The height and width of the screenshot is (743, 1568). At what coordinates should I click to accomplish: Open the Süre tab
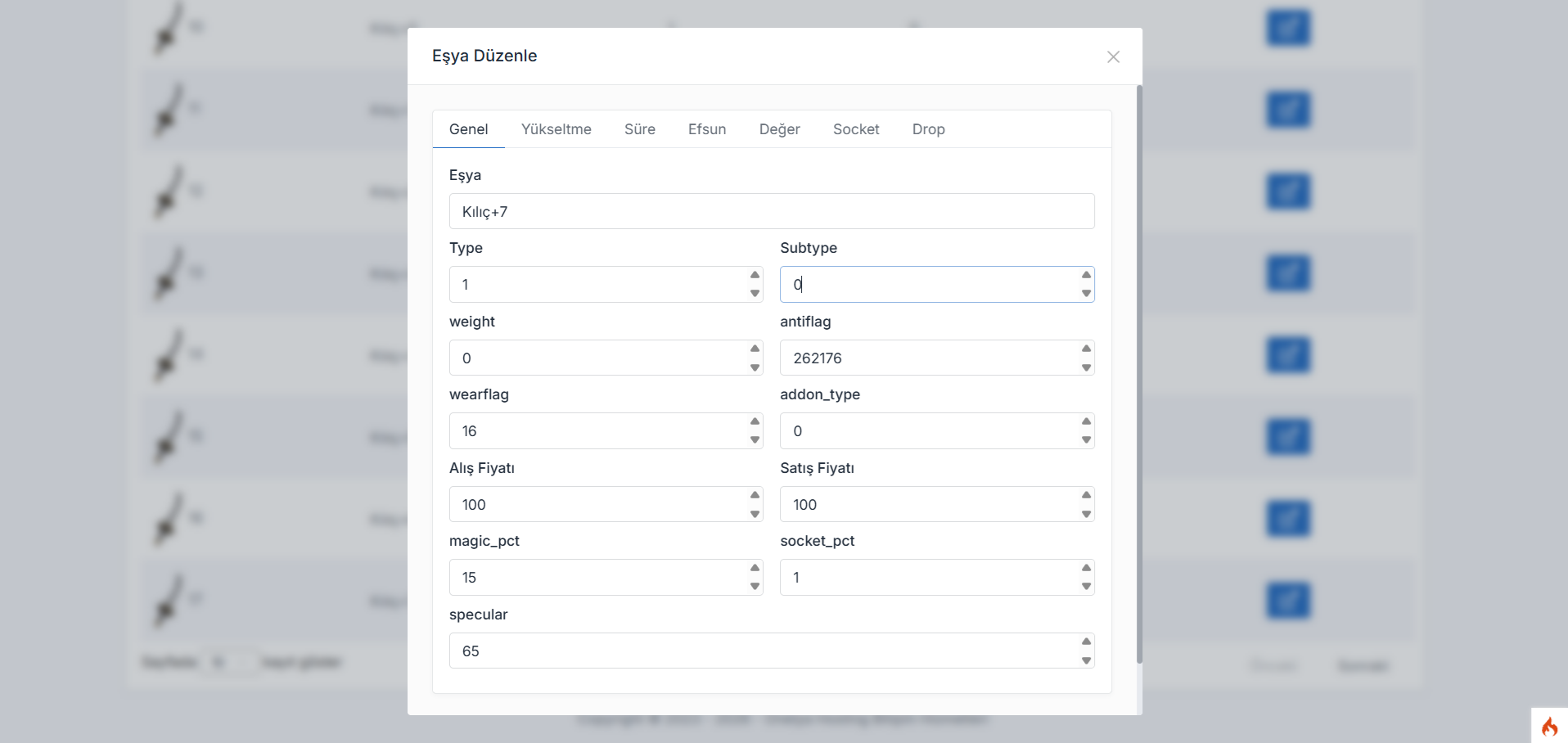(x=639, y=129)
